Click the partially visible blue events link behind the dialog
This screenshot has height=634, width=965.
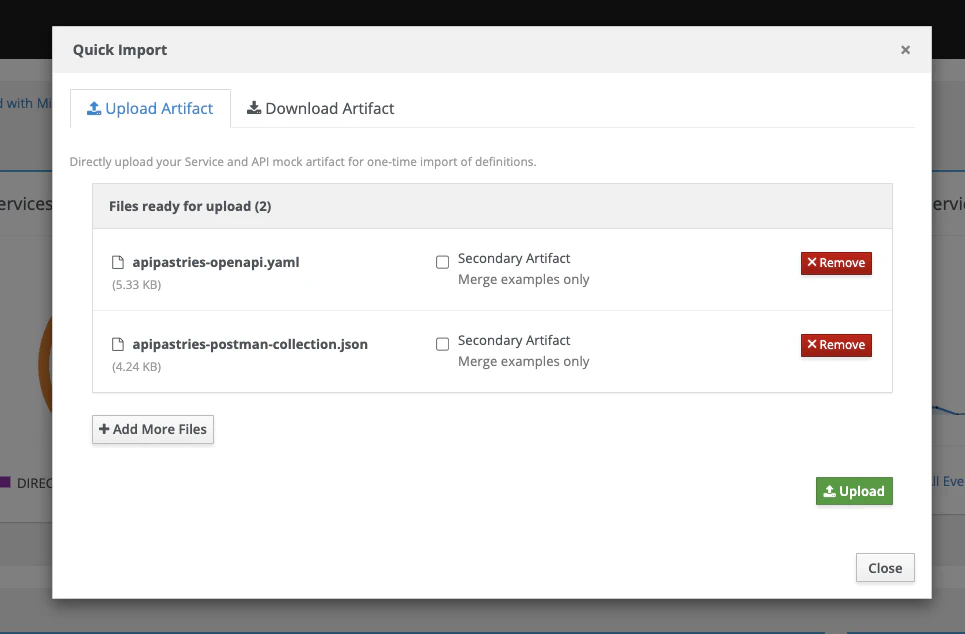click(948, 481)
